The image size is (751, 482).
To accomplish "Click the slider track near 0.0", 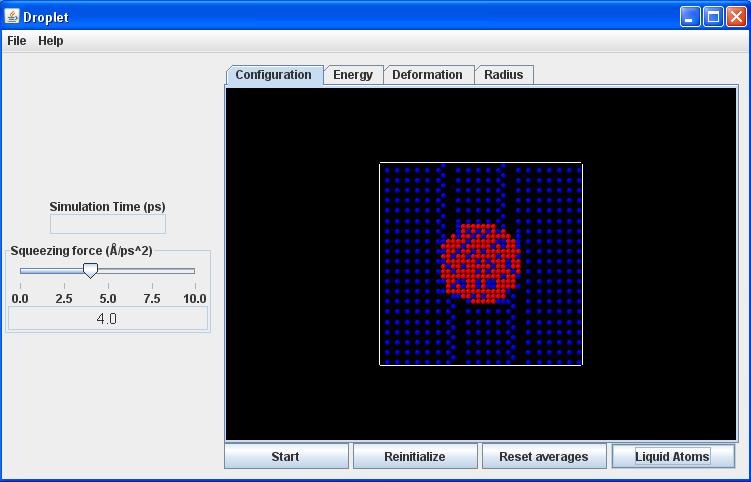I will click(x=23, y=270).
